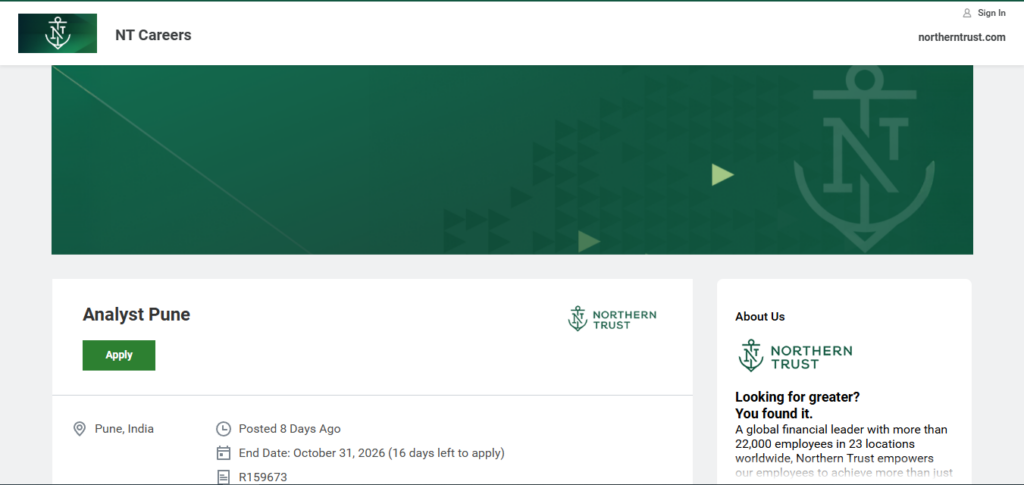Image resolution: width=1024 pixels, height=485 pixels.
Task: Click the location pin icon
Action: (x=79, y=429)
